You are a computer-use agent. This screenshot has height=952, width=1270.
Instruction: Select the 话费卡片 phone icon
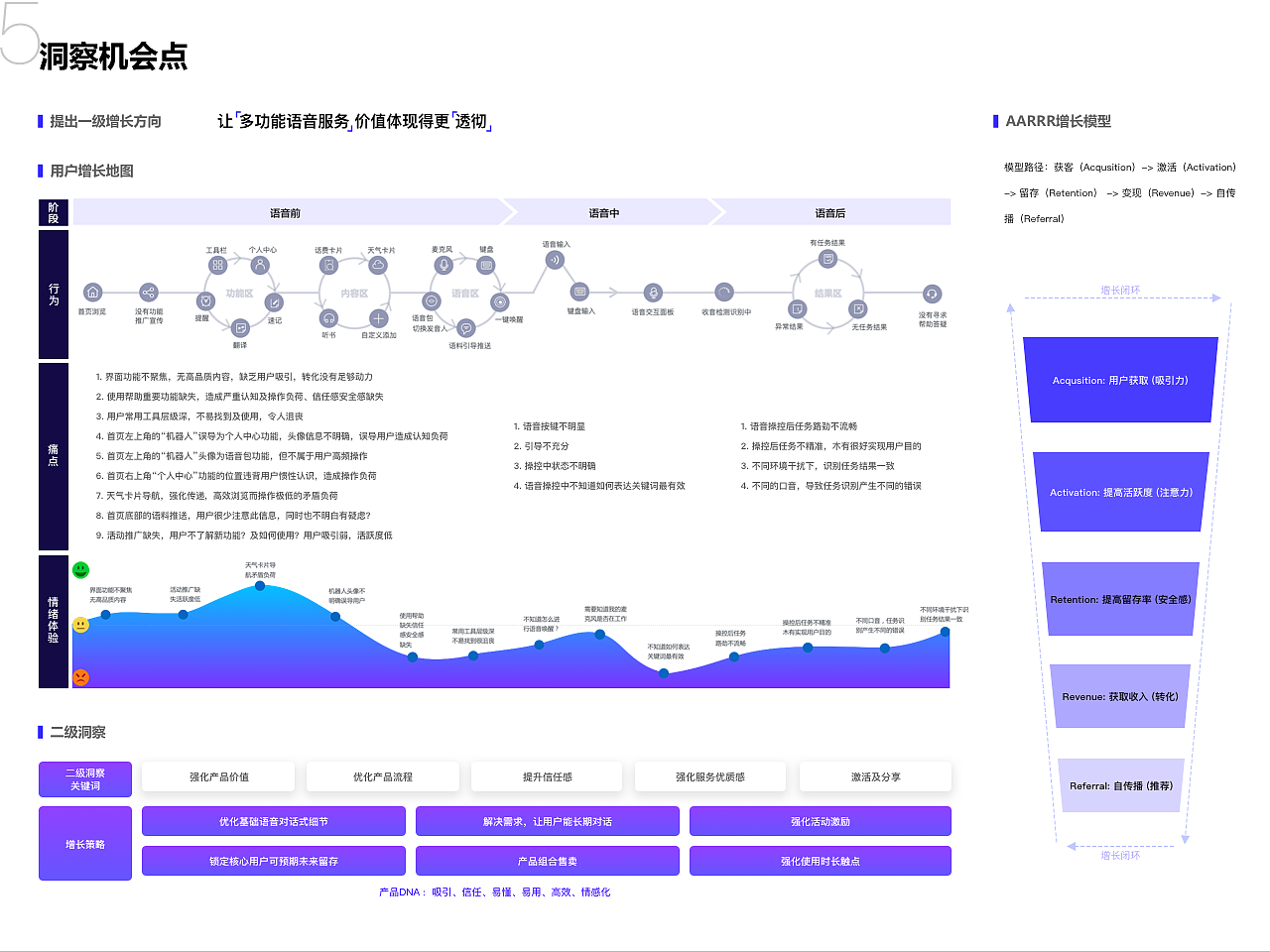[x=328, y=266]
